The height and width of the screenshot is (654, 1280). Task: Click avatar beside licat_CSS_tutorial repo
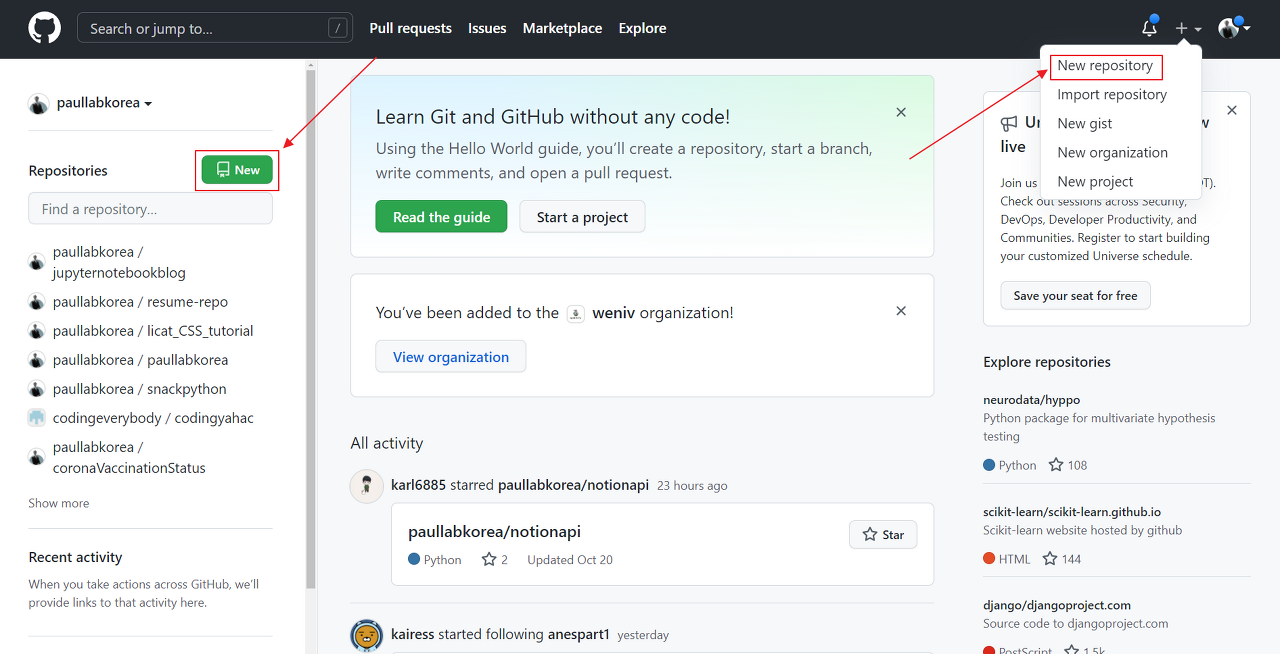[x=37, y=331]
